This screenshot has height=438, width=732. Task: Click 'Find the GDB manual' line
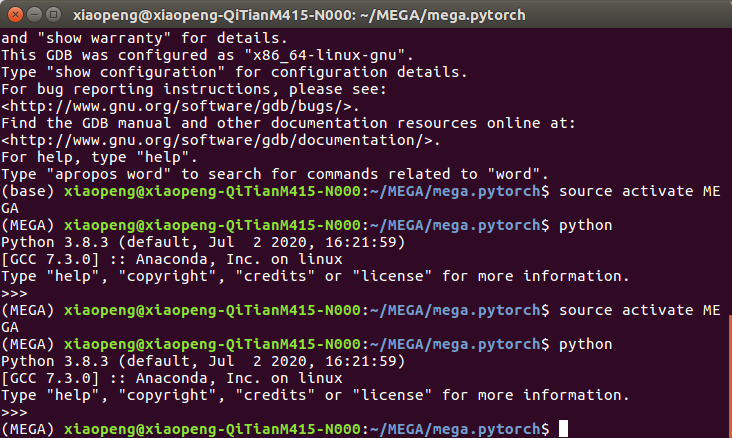tap(288, 124)
